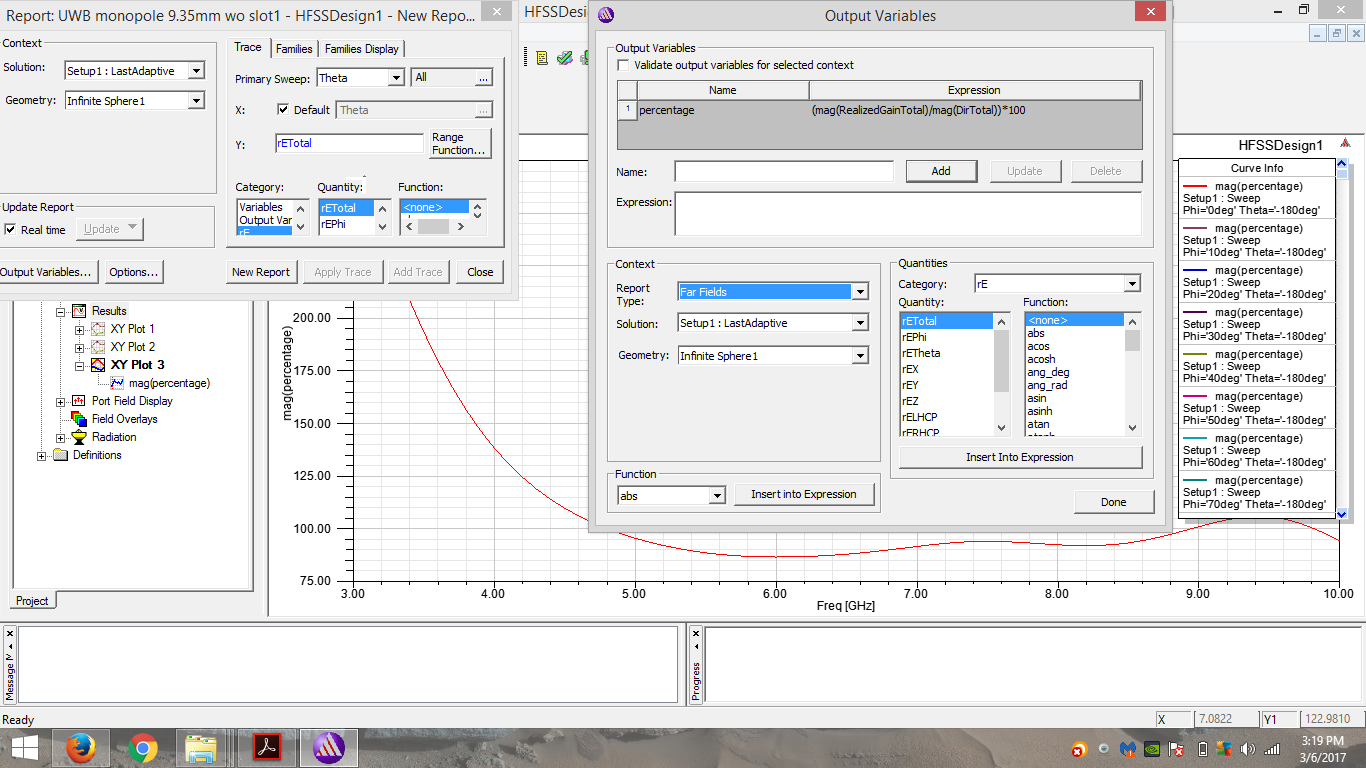
Task: Click the NVIDIA tray icon
Action: pos(1152,749)
